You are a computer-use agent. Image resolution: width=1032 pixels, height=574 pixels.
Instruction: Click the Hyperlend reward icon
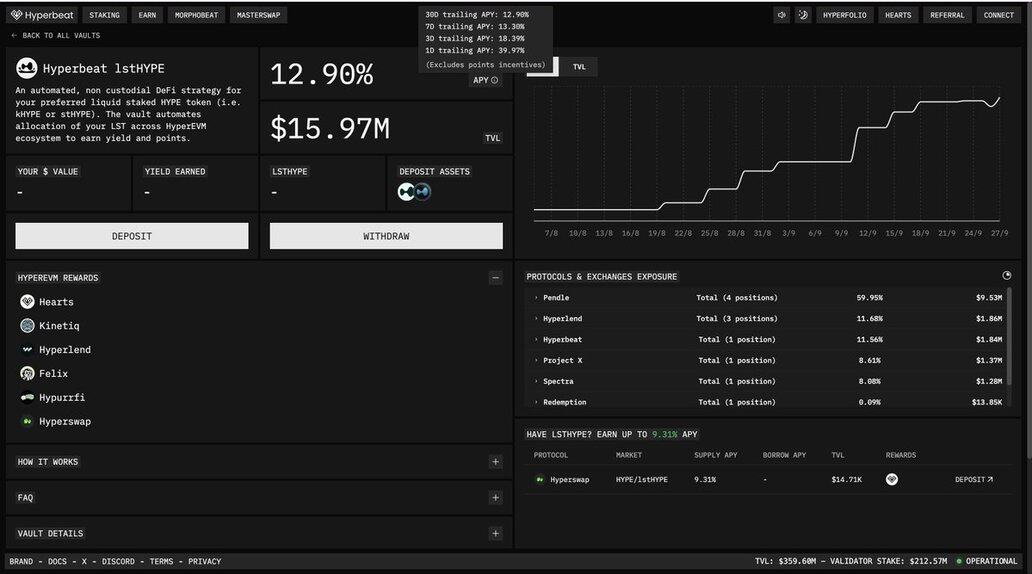(x=27, y=350)
